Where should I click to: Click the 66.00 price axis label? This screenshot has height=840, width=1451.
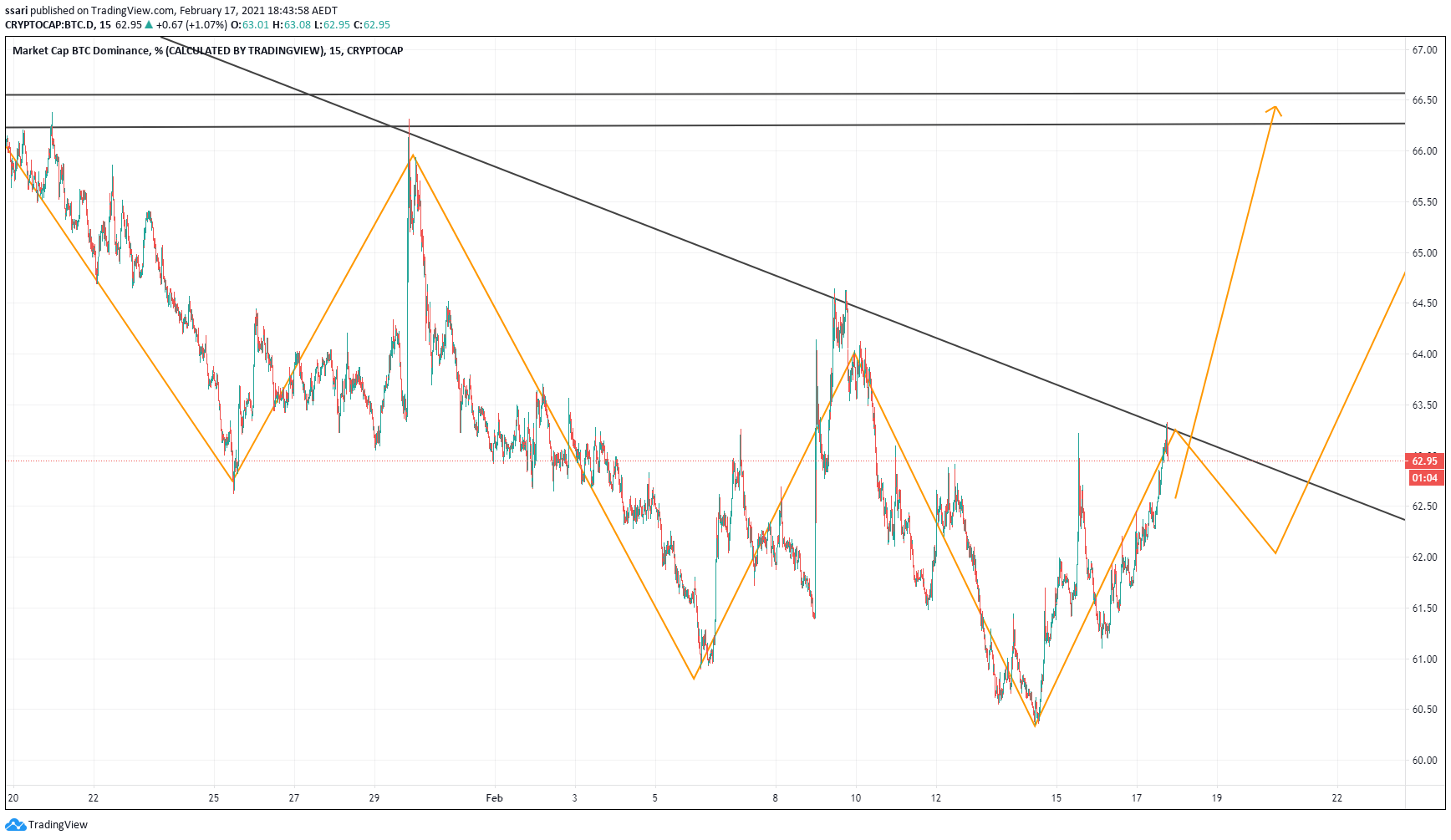pyautogui.click(x=1424, y=151)
